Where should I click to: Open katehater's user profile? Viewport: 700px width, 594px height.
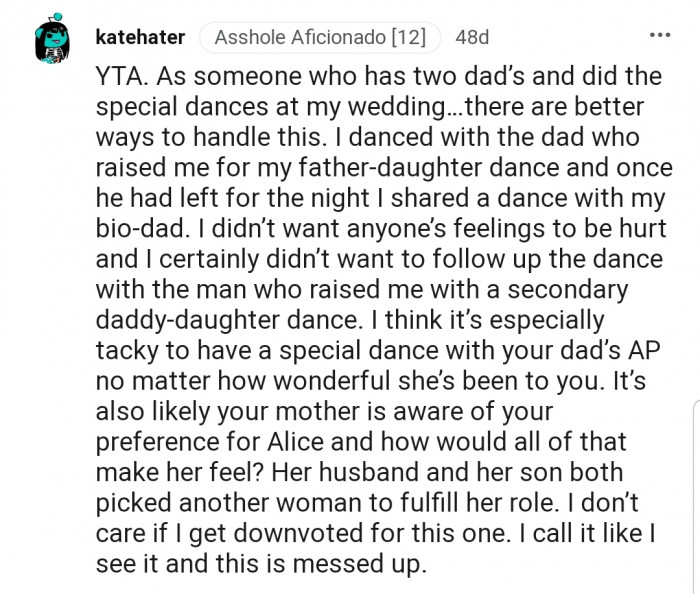pyautogui.click(x=140, y=38)
